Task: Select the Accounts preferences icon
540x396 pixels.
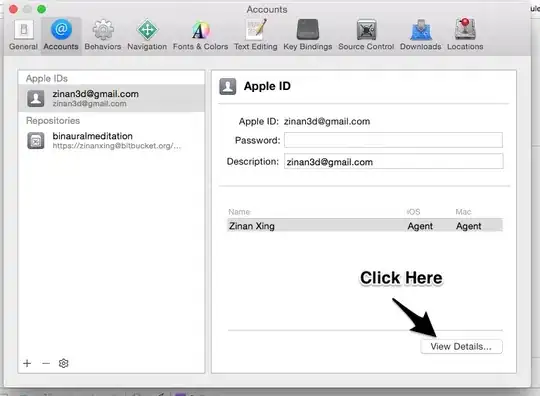Action: [x=61, y=35]
